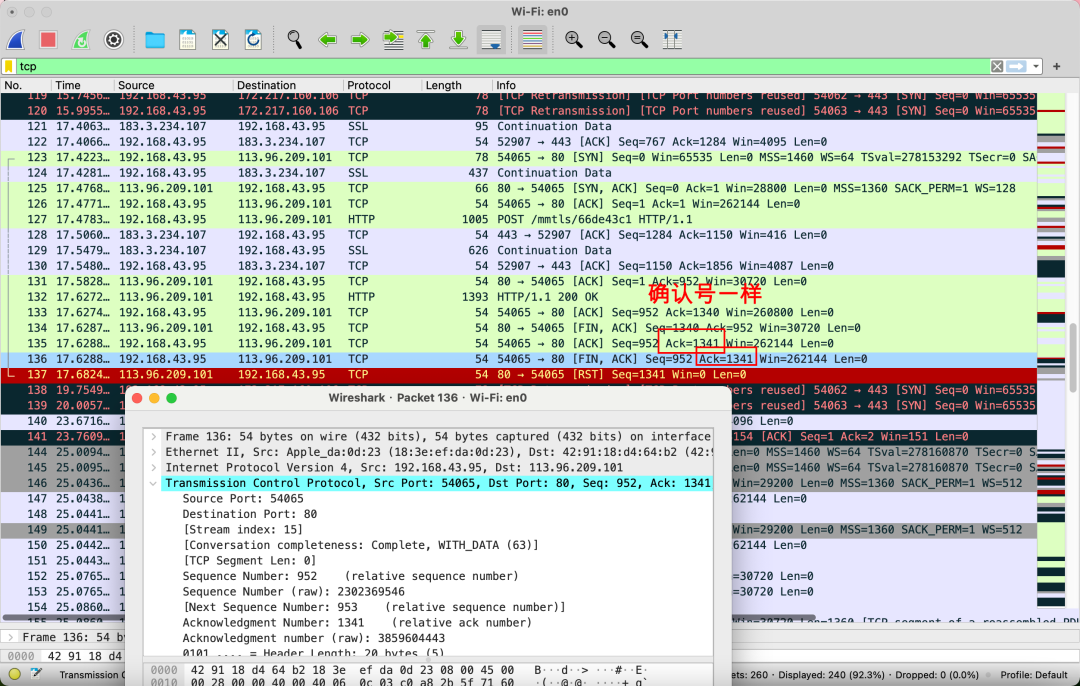This screenshot has height=686, width=1080.
Task: Sort by the No. column header
Action: [x=25, y=85]
